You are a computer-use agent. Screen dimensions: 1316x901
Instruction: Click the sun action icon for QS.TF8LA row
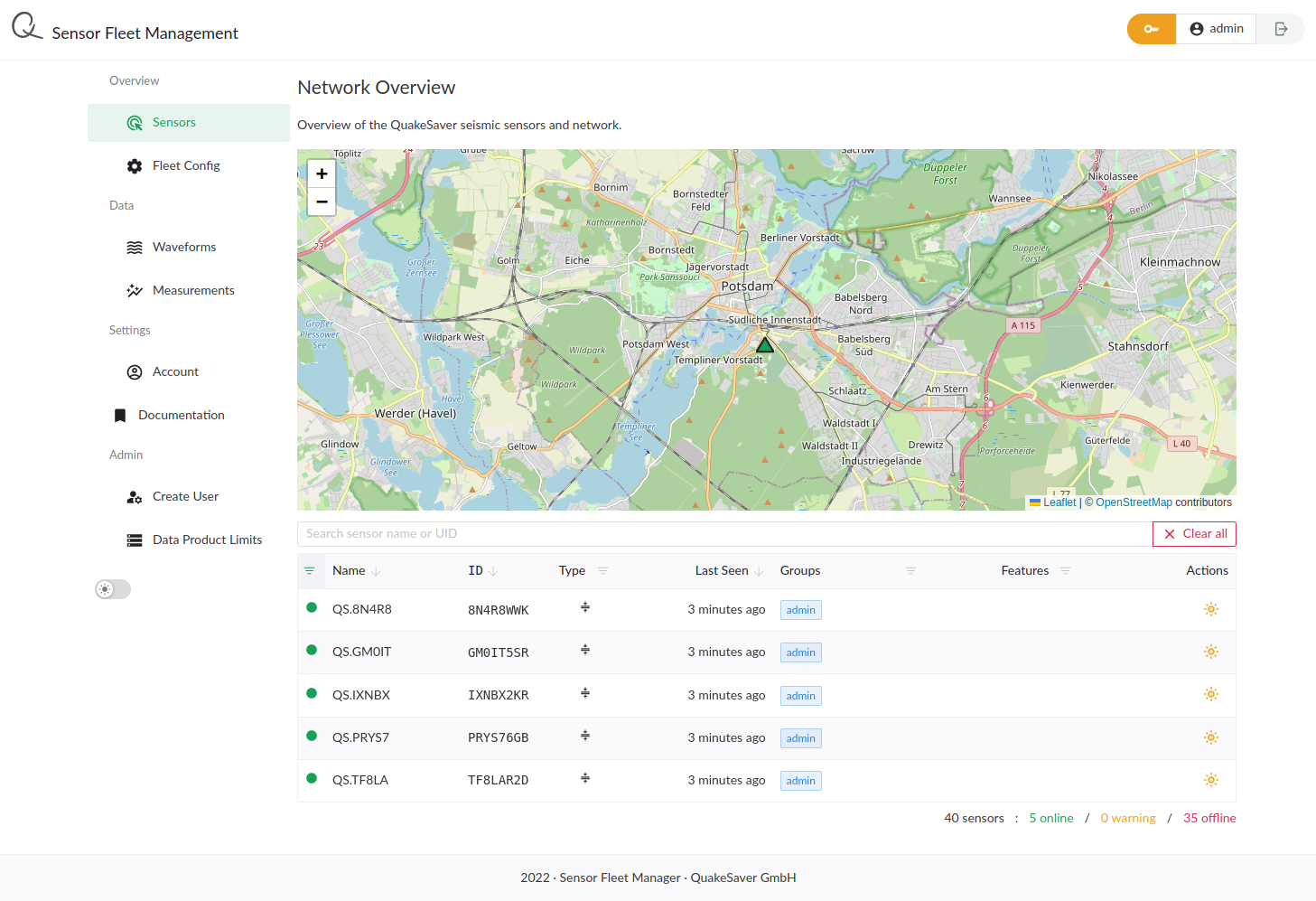1210,779
